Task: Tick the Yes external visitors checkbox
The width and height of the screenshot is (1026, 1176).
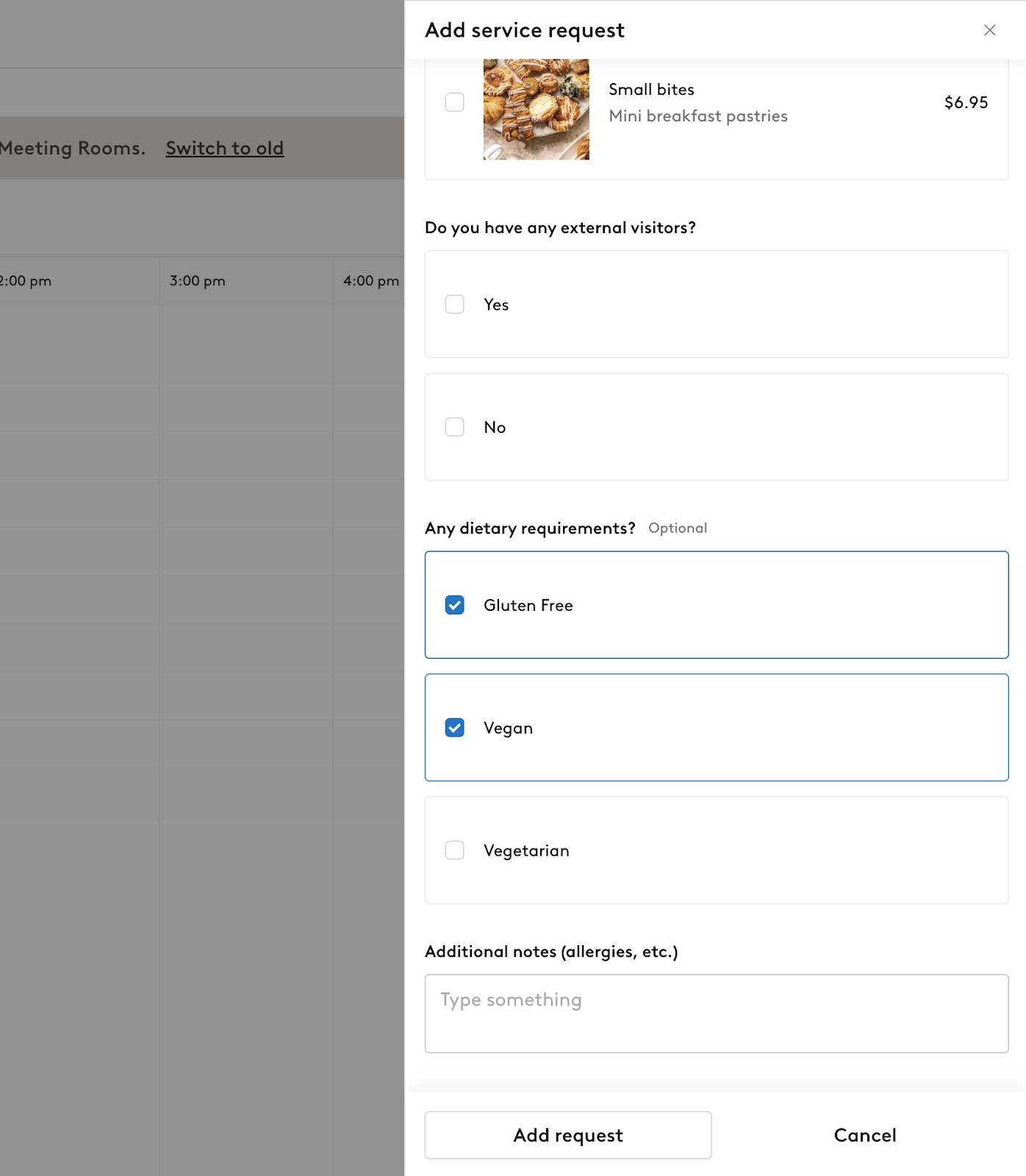Action: click(x=455, y=304)
